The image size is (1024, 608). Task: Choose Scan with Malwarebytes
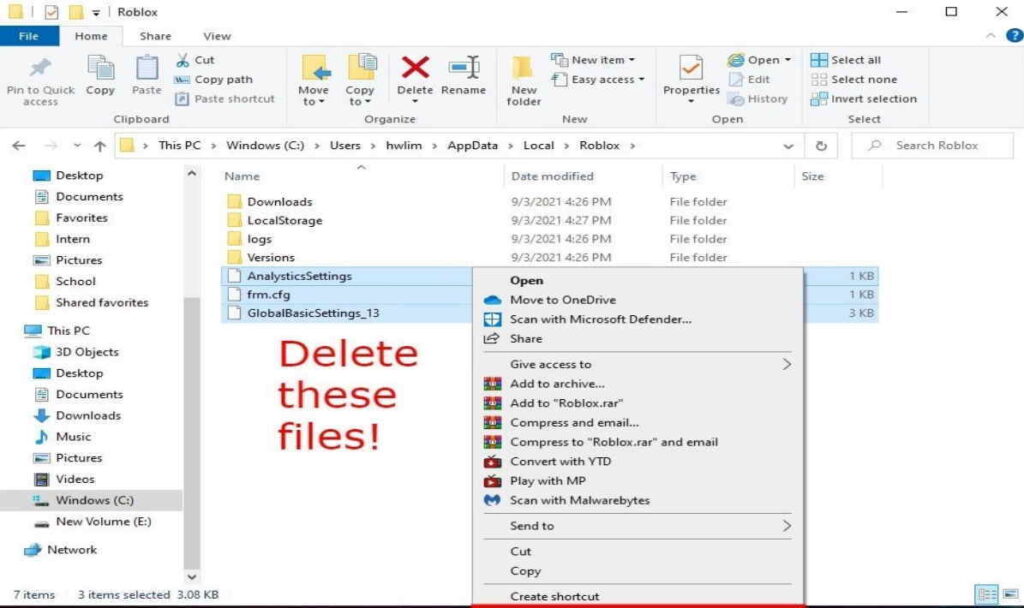coord(580,500)
